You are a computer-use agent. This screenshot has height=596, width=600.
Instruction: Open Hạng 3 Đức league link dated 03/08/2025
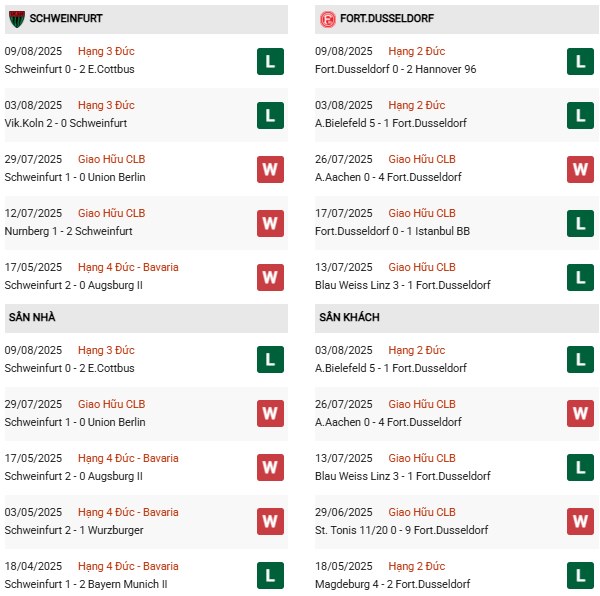click(106, 105)
